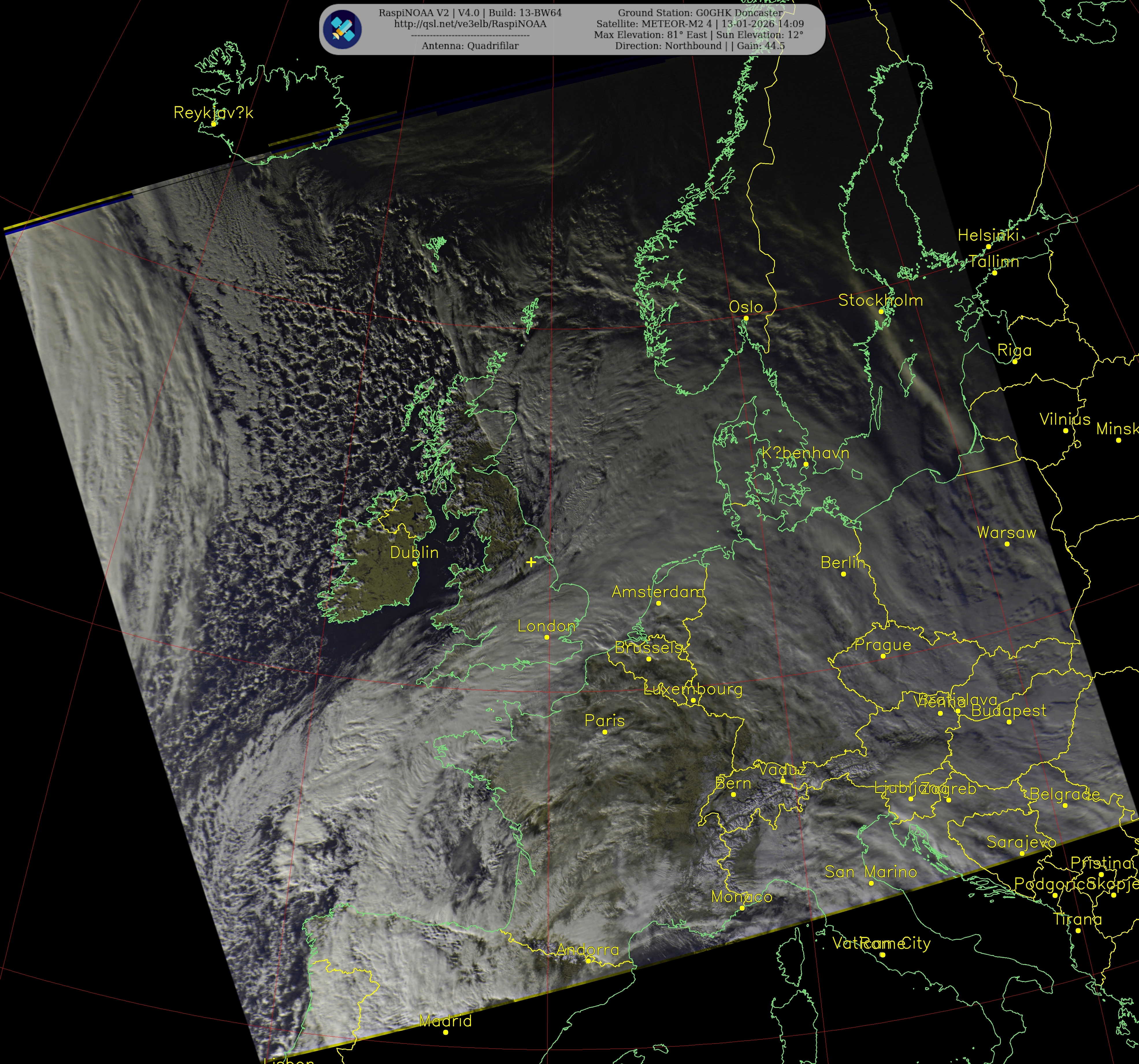The width and height of the screenshot is (1139, 1064).
Task: Click the Ground Station G0GHK Doncaster text
Action: tap(700, 13)
